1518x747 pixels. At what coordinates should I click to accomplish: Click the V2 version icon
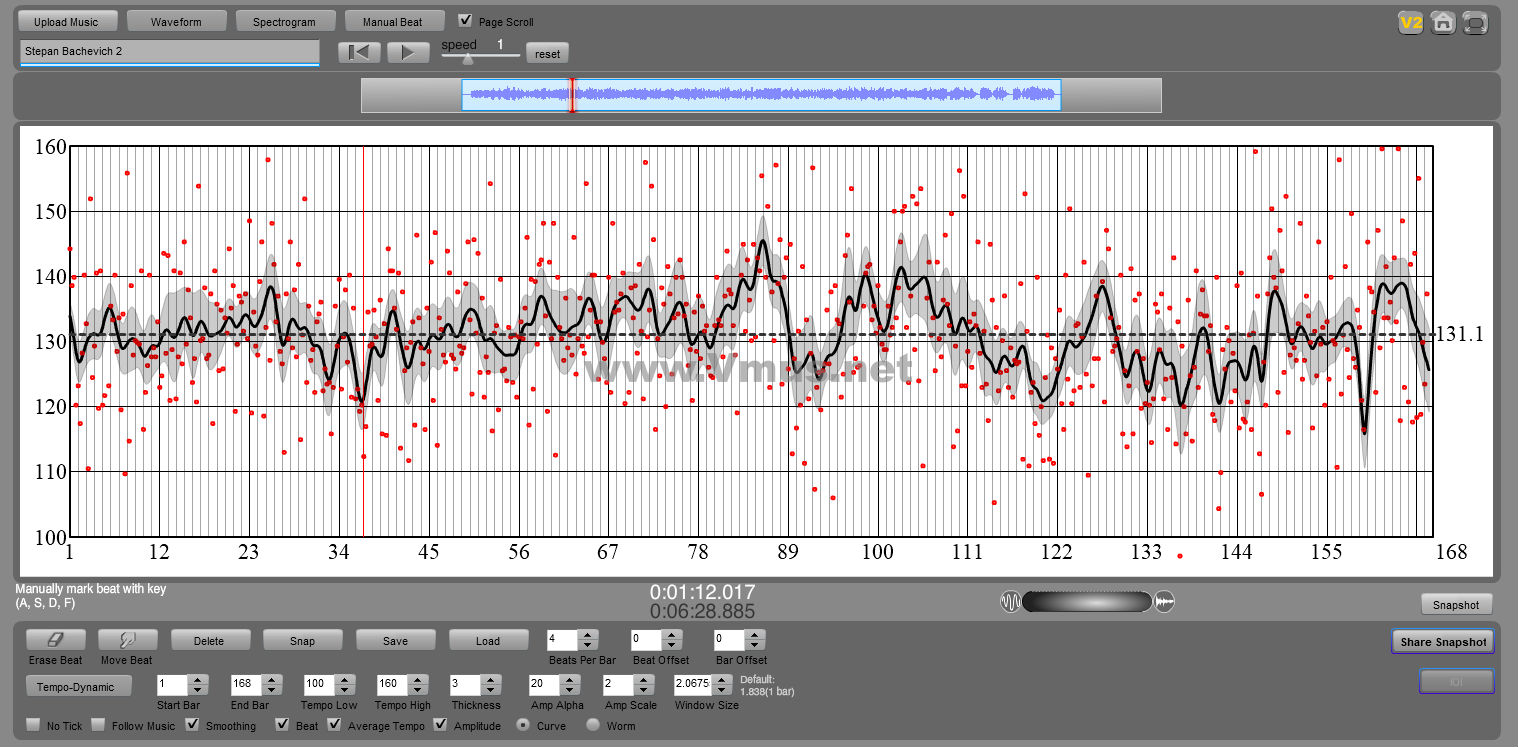point(1410,23)
